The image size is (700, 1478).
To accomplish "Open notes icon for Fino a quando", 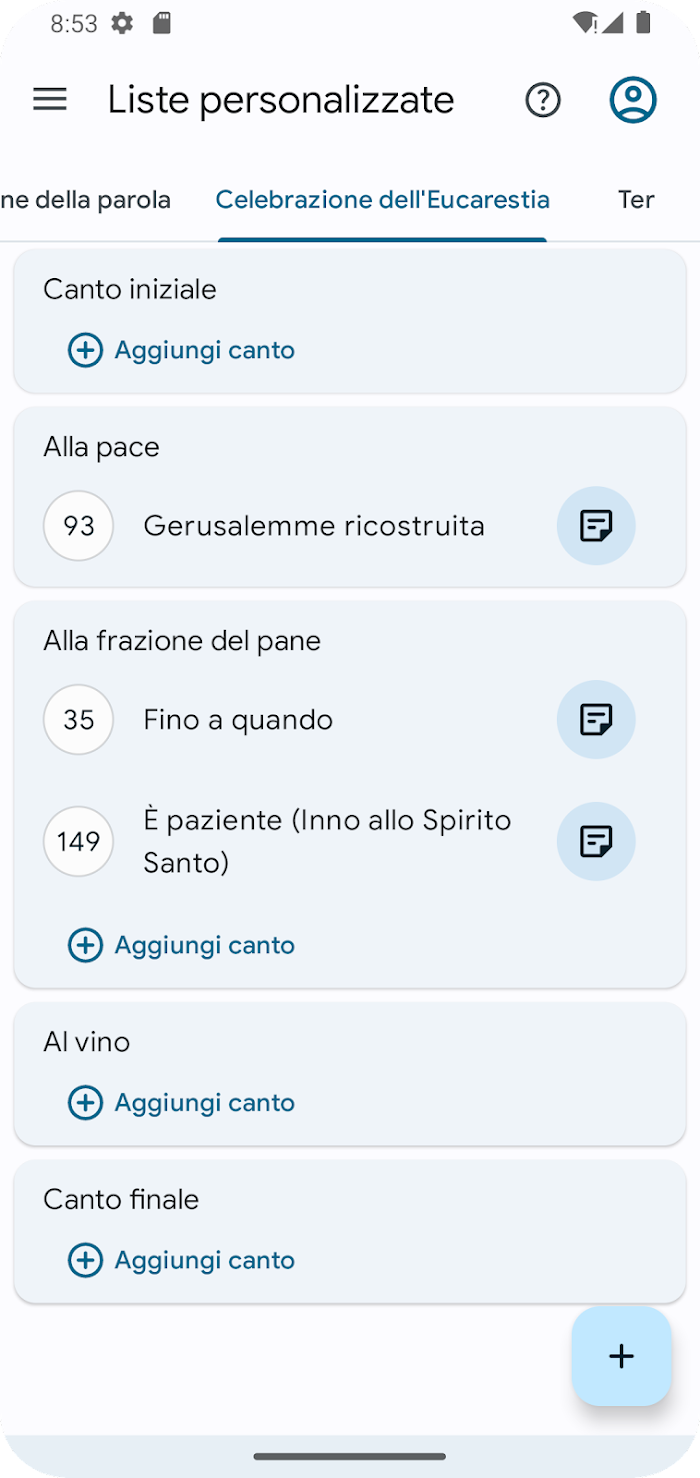I will (596, 720).
